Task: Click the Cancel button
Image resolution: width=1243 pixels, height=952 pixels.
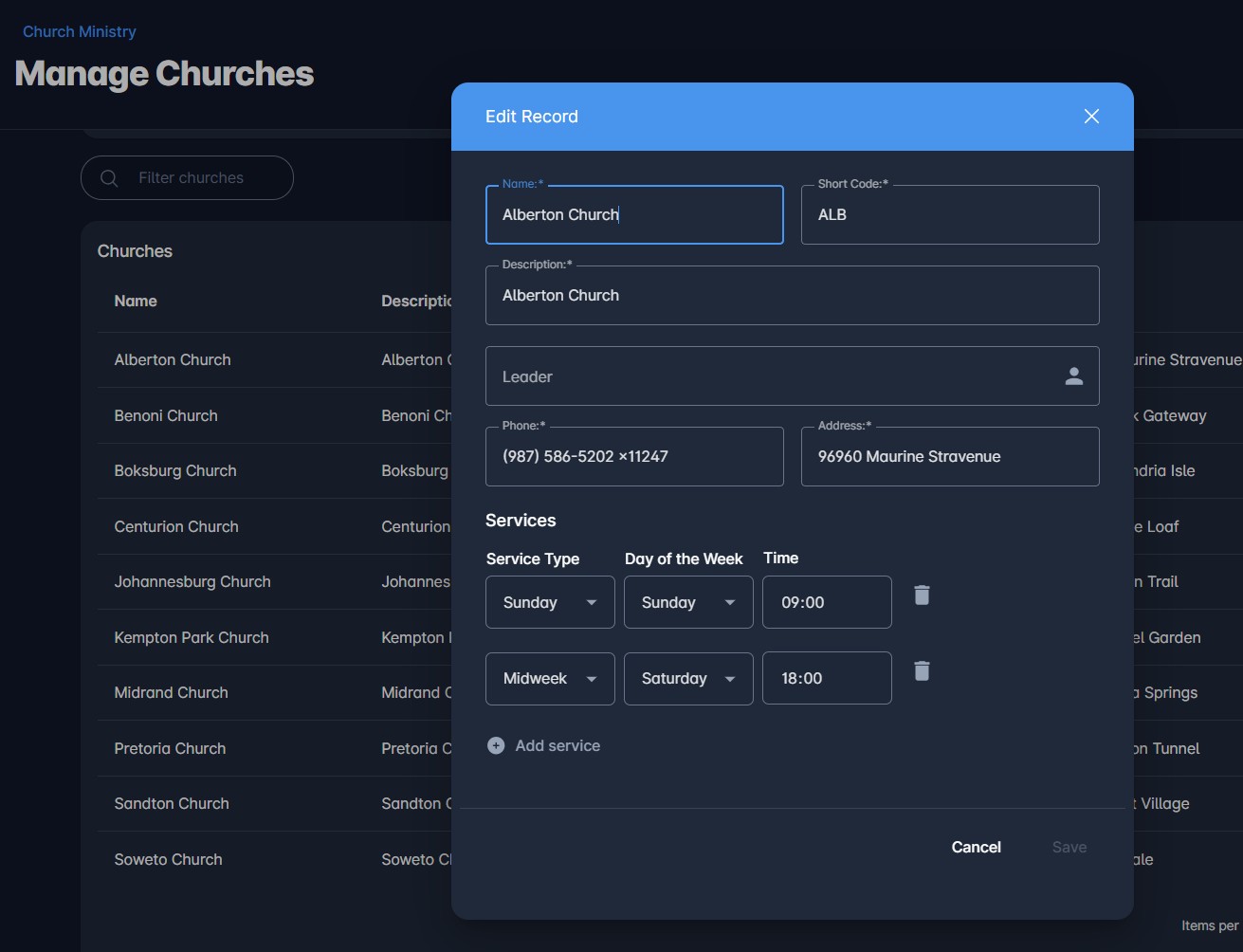Action: pyautogui.click(x=976, y=847)
